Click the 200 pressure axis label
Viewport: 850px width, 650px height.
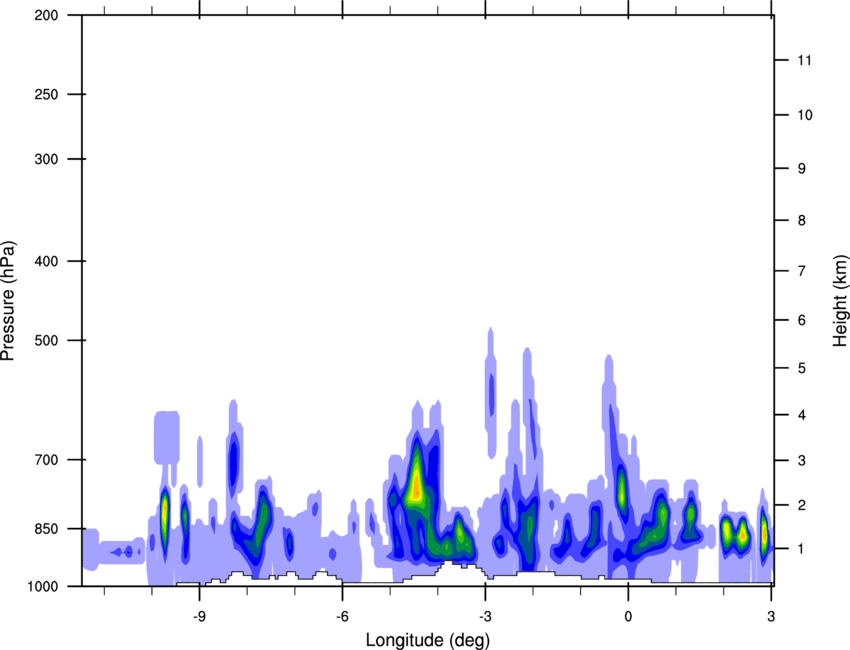(x=46, y=15)
